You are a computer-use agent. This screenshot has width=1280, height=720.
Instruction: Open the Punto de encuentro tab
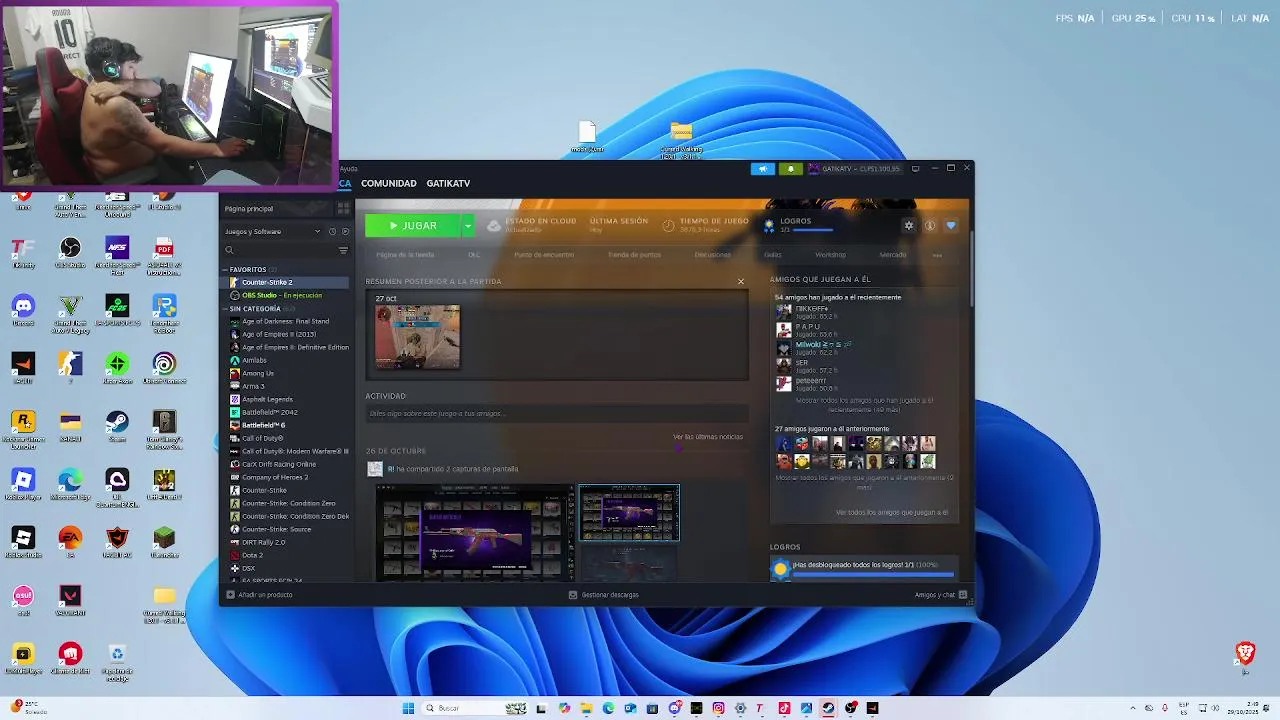pyautogui.click(x=544, y=255)
